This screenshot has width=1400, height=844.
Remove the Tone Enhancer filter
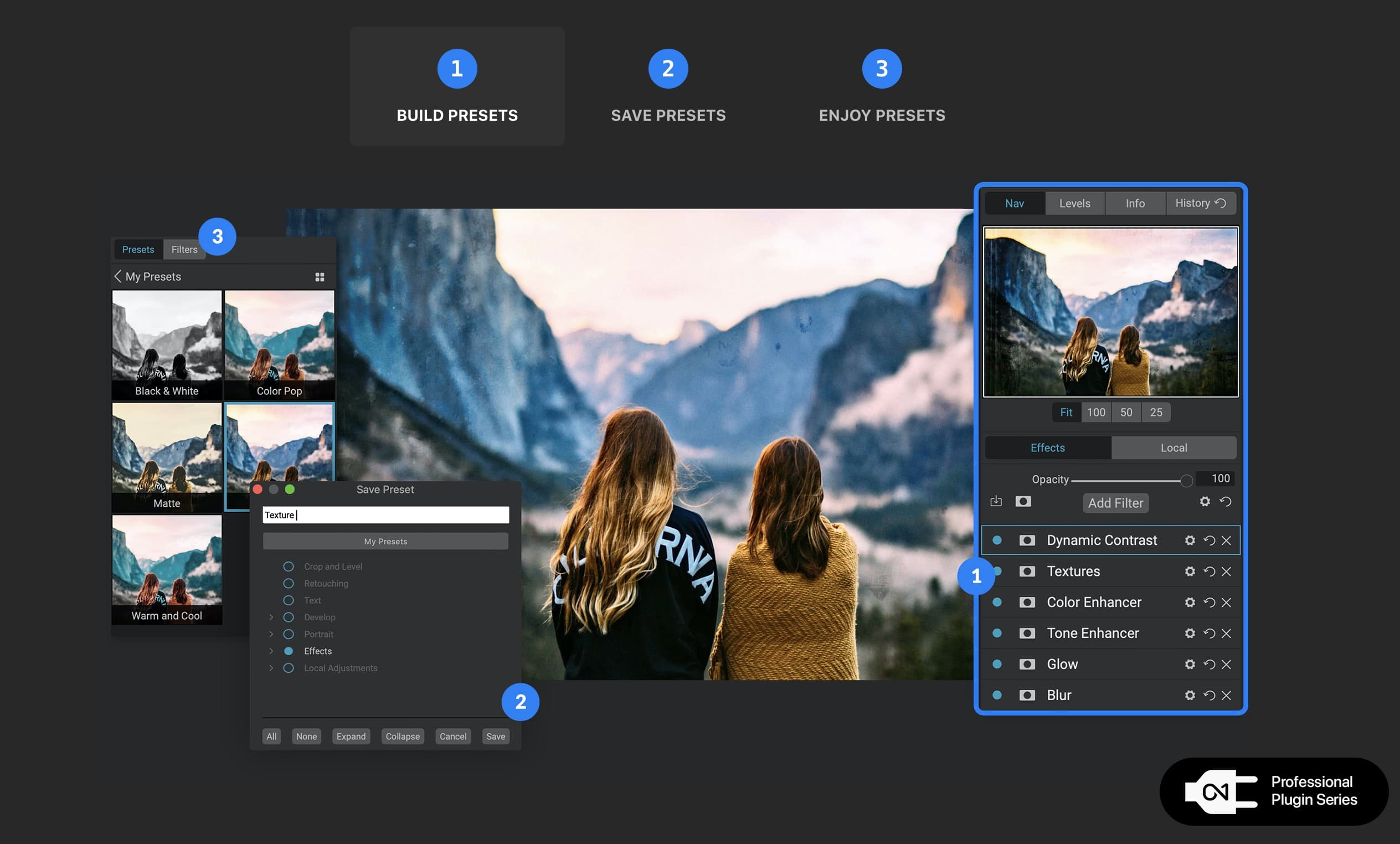click(x=1226, y=633)
